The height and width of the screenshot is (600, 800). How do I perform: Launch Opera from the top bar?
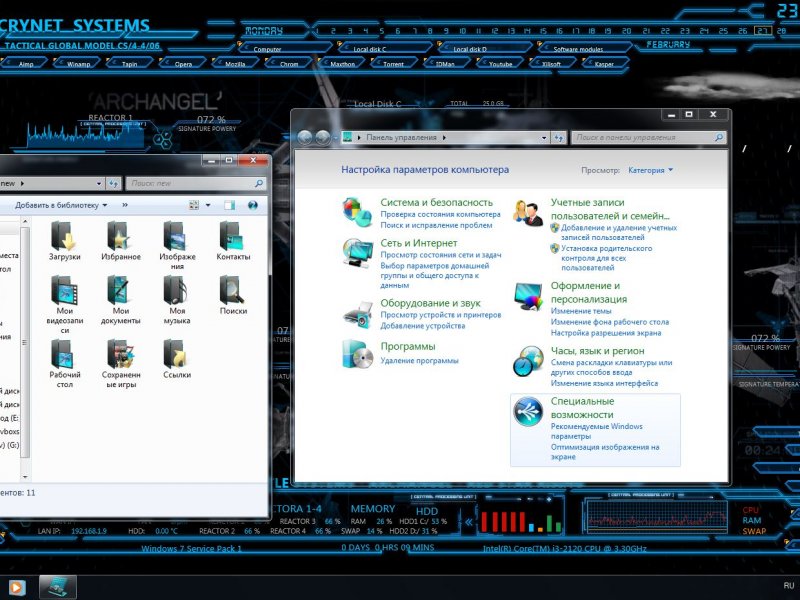[x=183, y=64]
